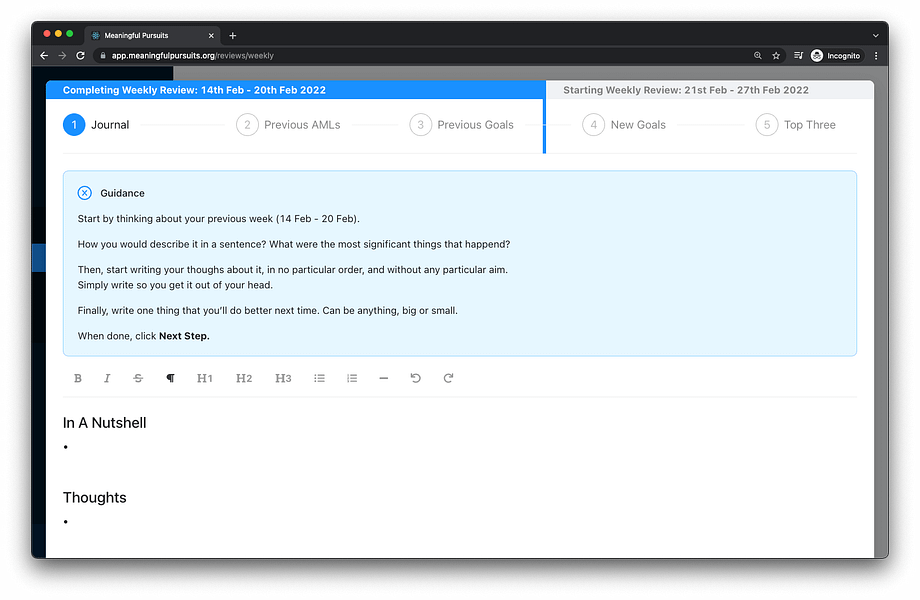Click the URL address bar
The width and height of the screenshot is (920, 600).
click(x=422, y=56)
